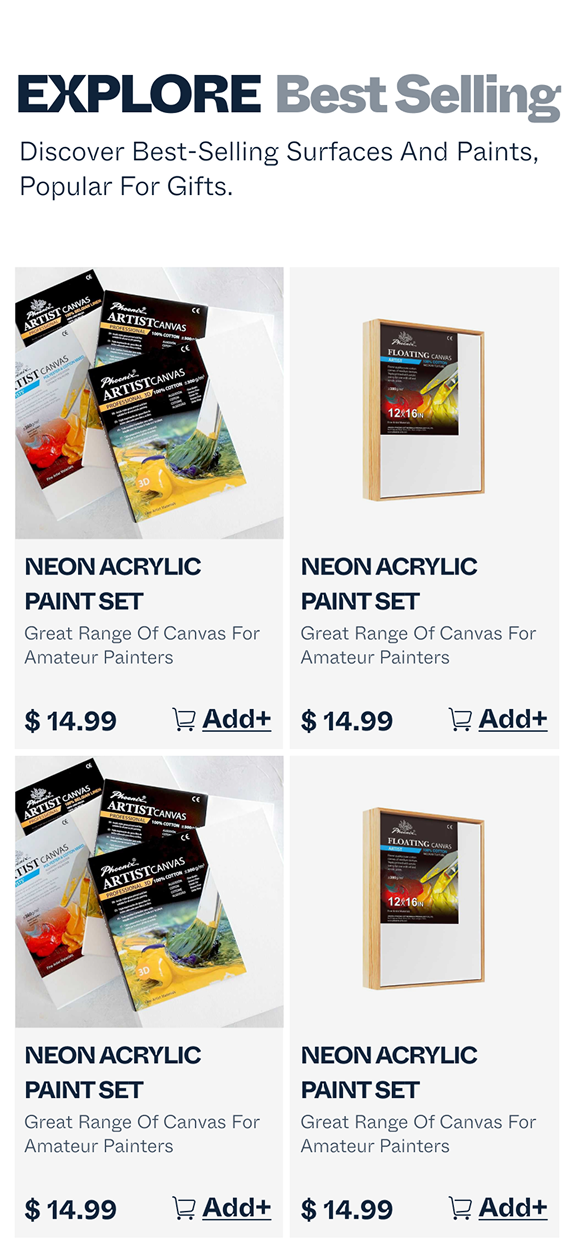Click cart icon on bottom-left product card
This screenshot has width=574, height=1242.
184,1208
